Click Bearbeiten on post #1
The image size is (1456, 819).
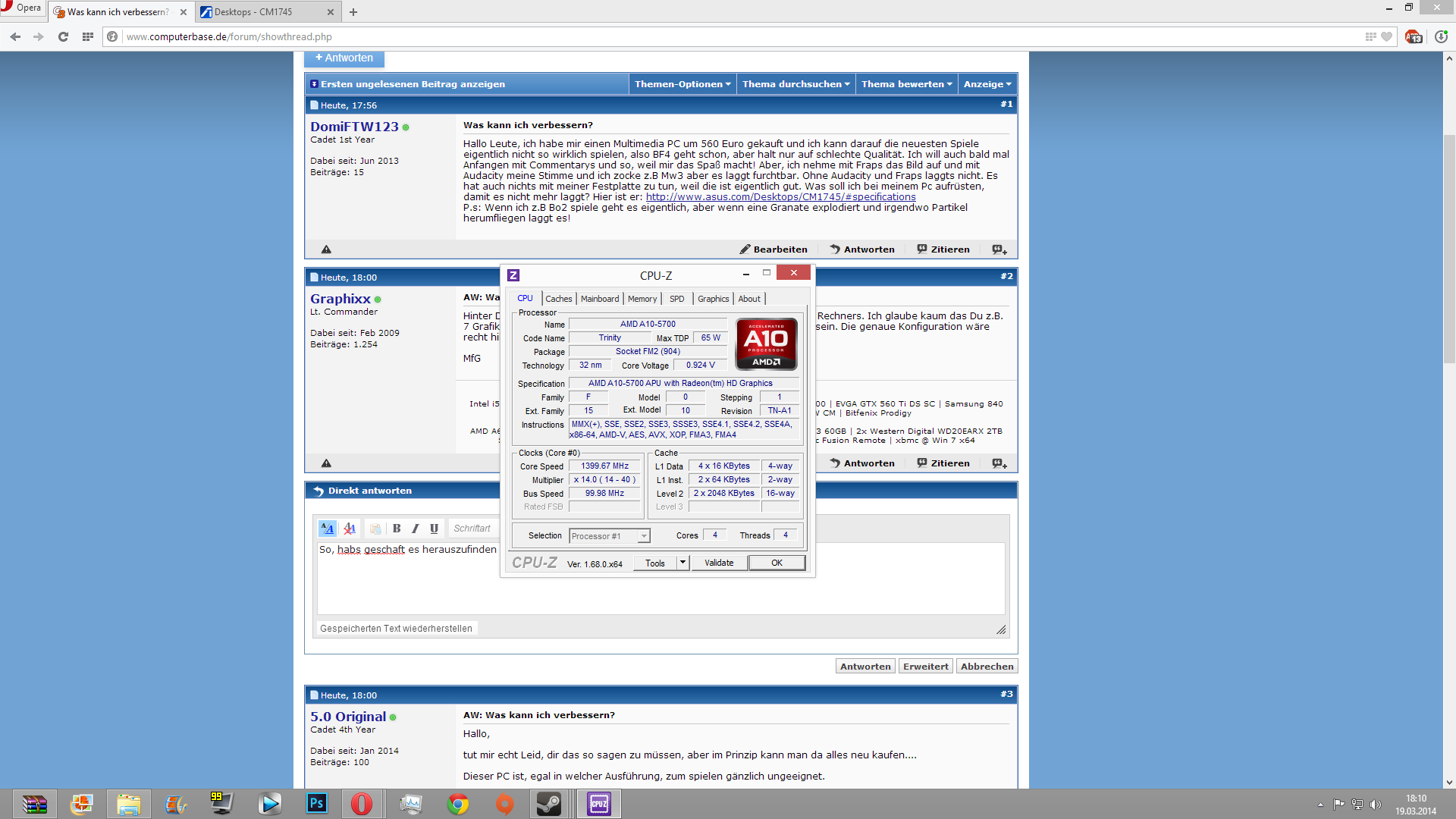tap(773, 249)
